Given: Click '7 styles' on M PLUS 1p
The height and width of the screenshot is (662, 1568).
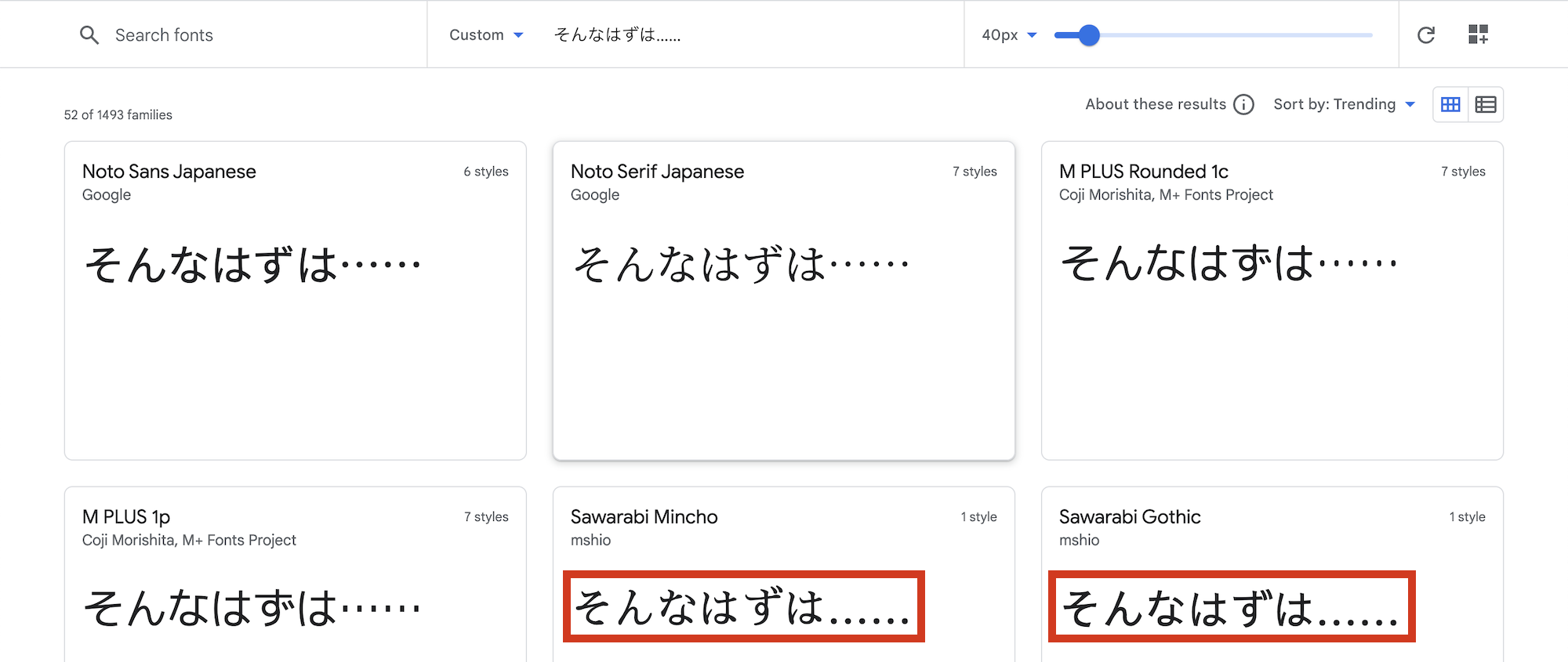Looking at the screenshot, I should point(486,517).
